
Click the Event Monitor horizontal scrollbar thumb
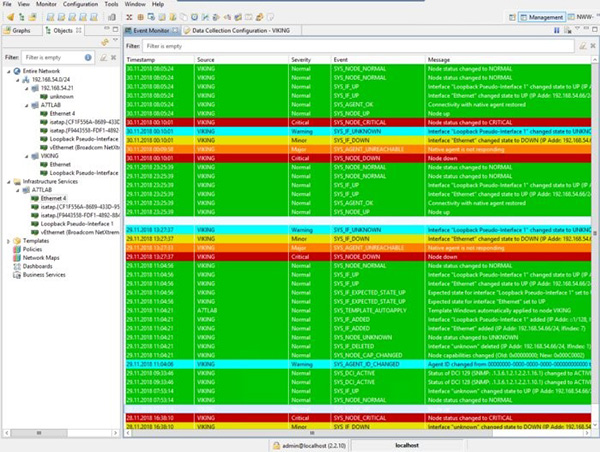pyautogui.click(x=312, y=433)
